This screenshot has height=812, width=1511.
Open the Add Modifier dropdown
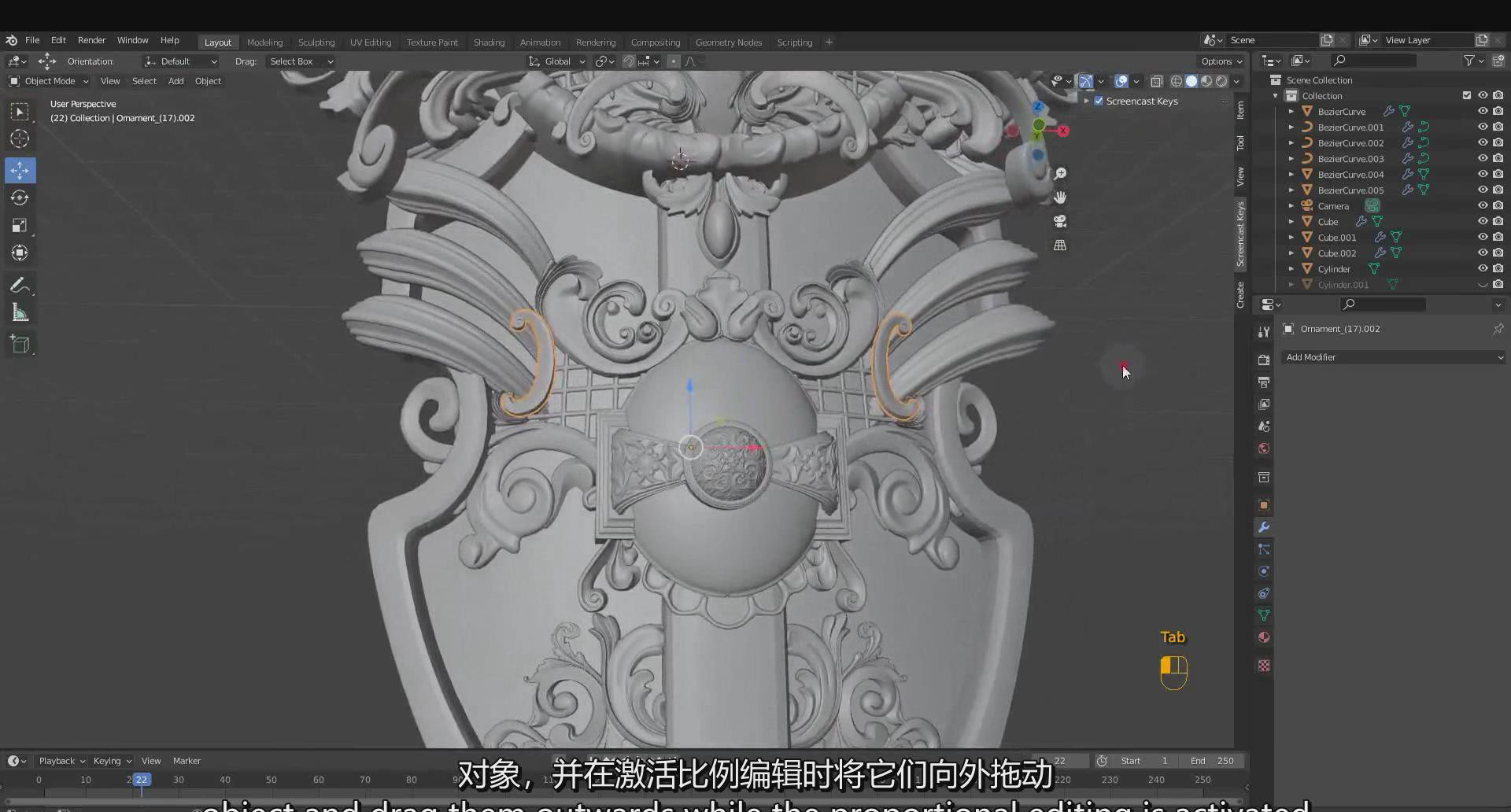click(1392, 357)
